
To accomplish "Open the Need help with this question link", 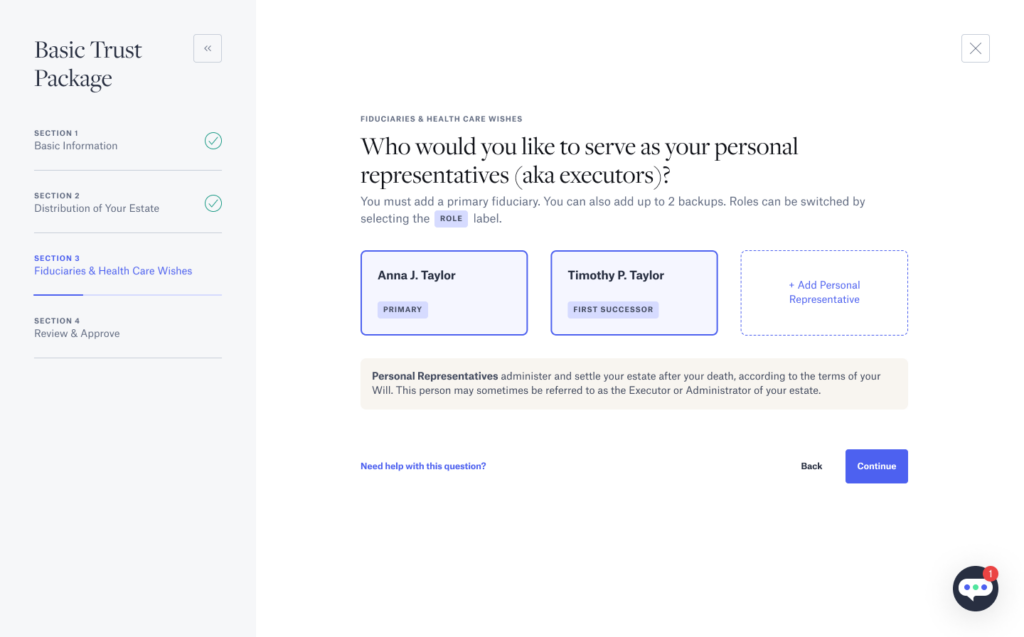I will coord(423,466).
